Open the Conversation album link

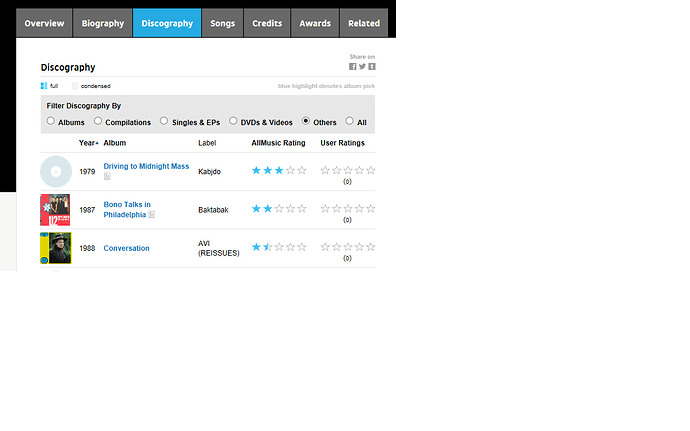pos(126,248)
